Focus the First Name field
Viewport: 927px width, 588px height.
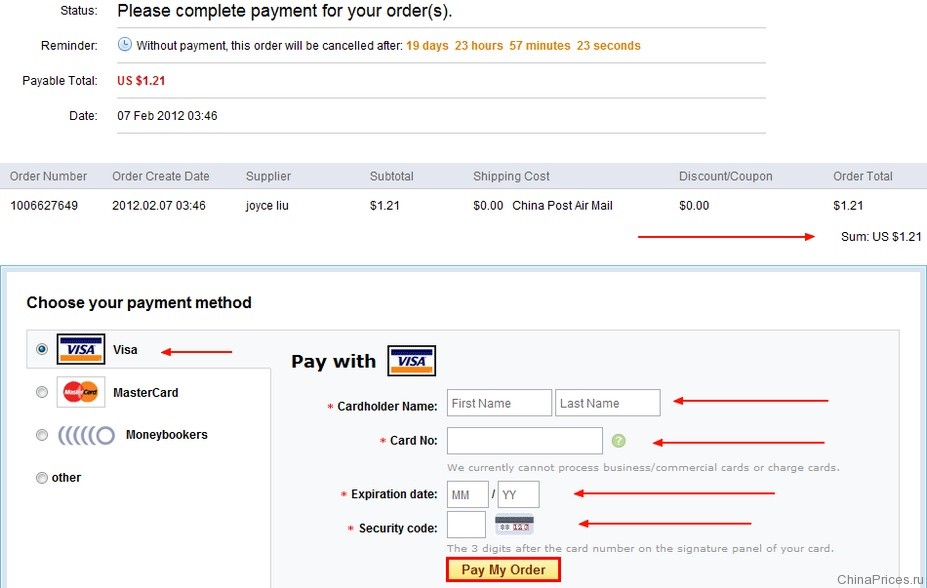click(x=499, y=403)
